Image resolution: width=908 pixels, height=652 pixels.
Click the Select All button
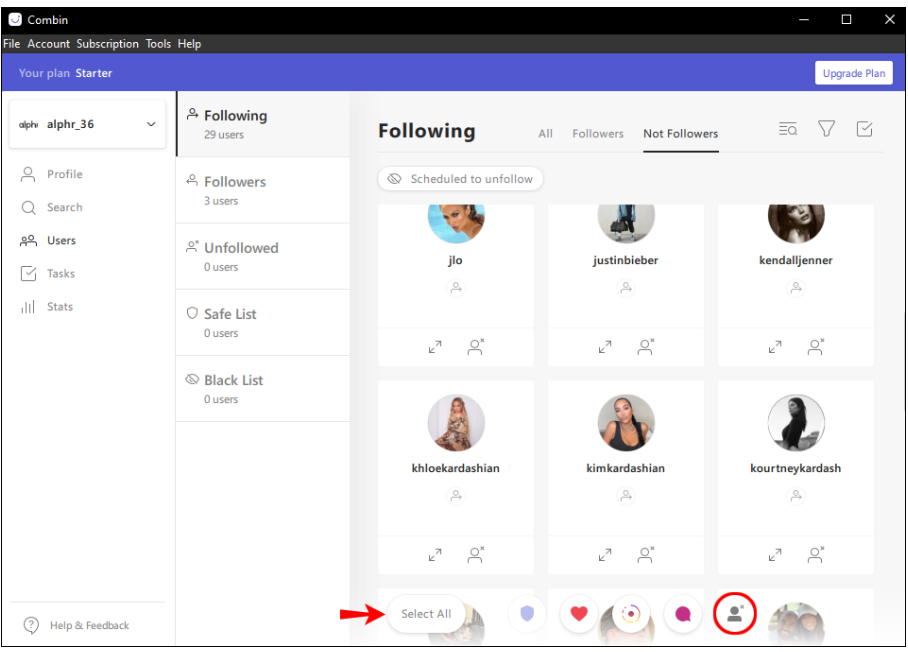426,614
